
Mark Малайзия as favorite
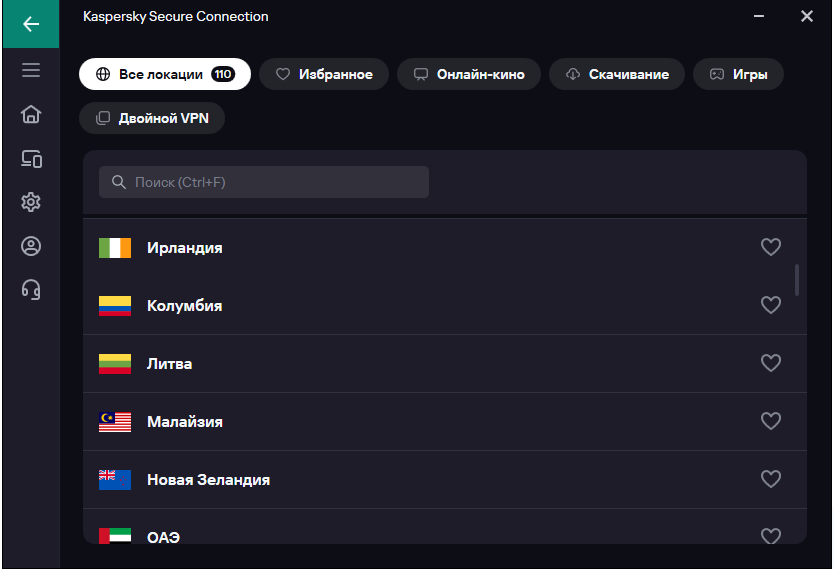[771, 421]
